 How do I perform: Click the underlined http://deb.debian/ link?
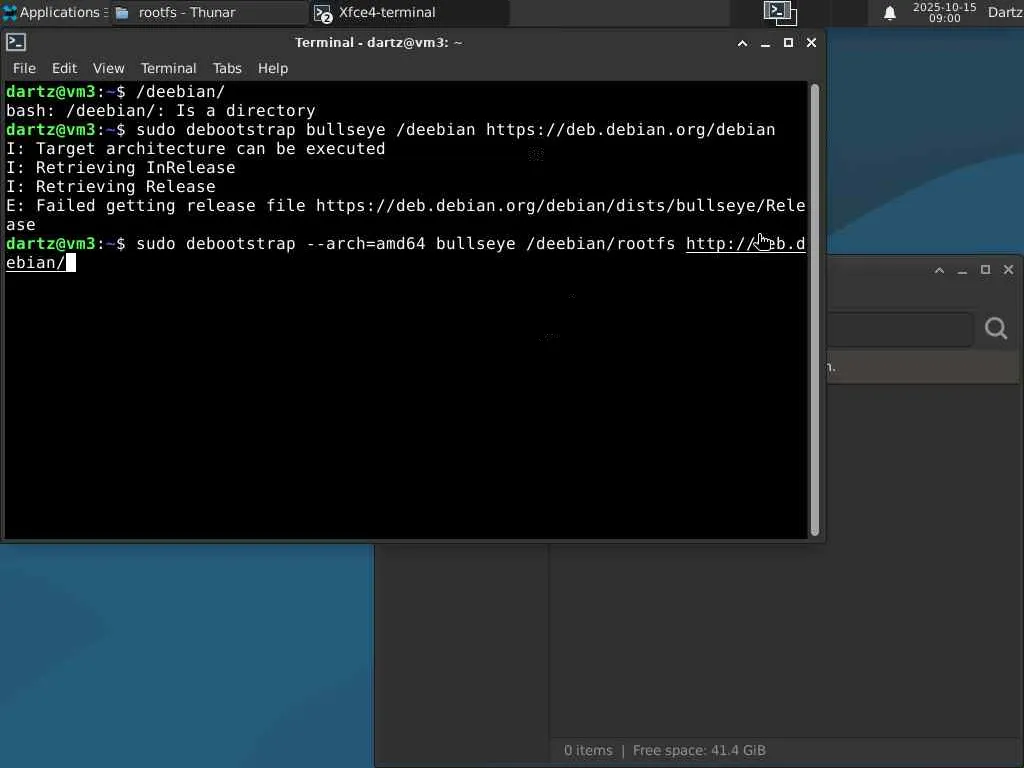click(x=745, y=244)
